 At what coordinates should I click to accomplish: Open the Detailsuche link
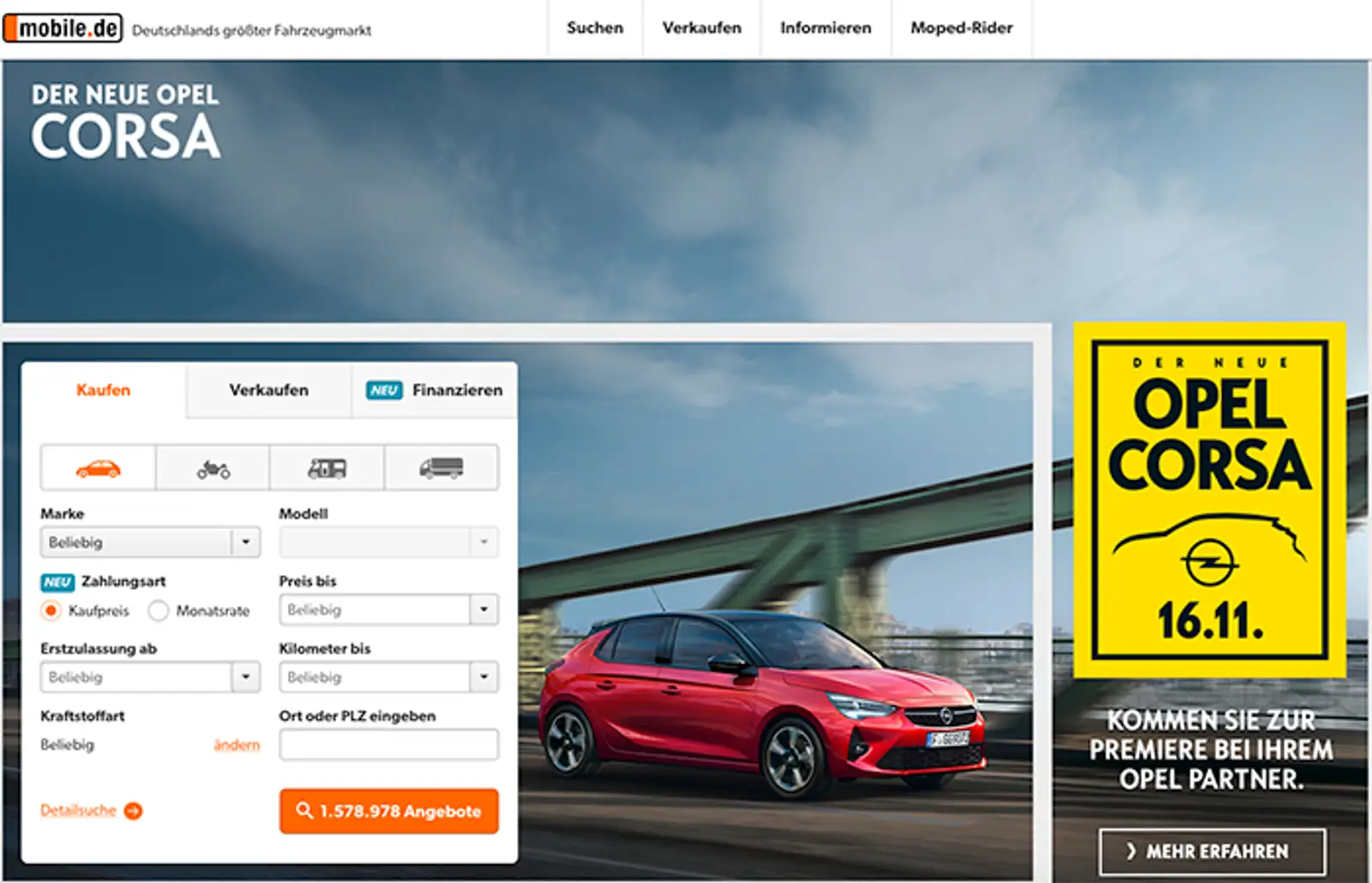(x=78, y=810)
